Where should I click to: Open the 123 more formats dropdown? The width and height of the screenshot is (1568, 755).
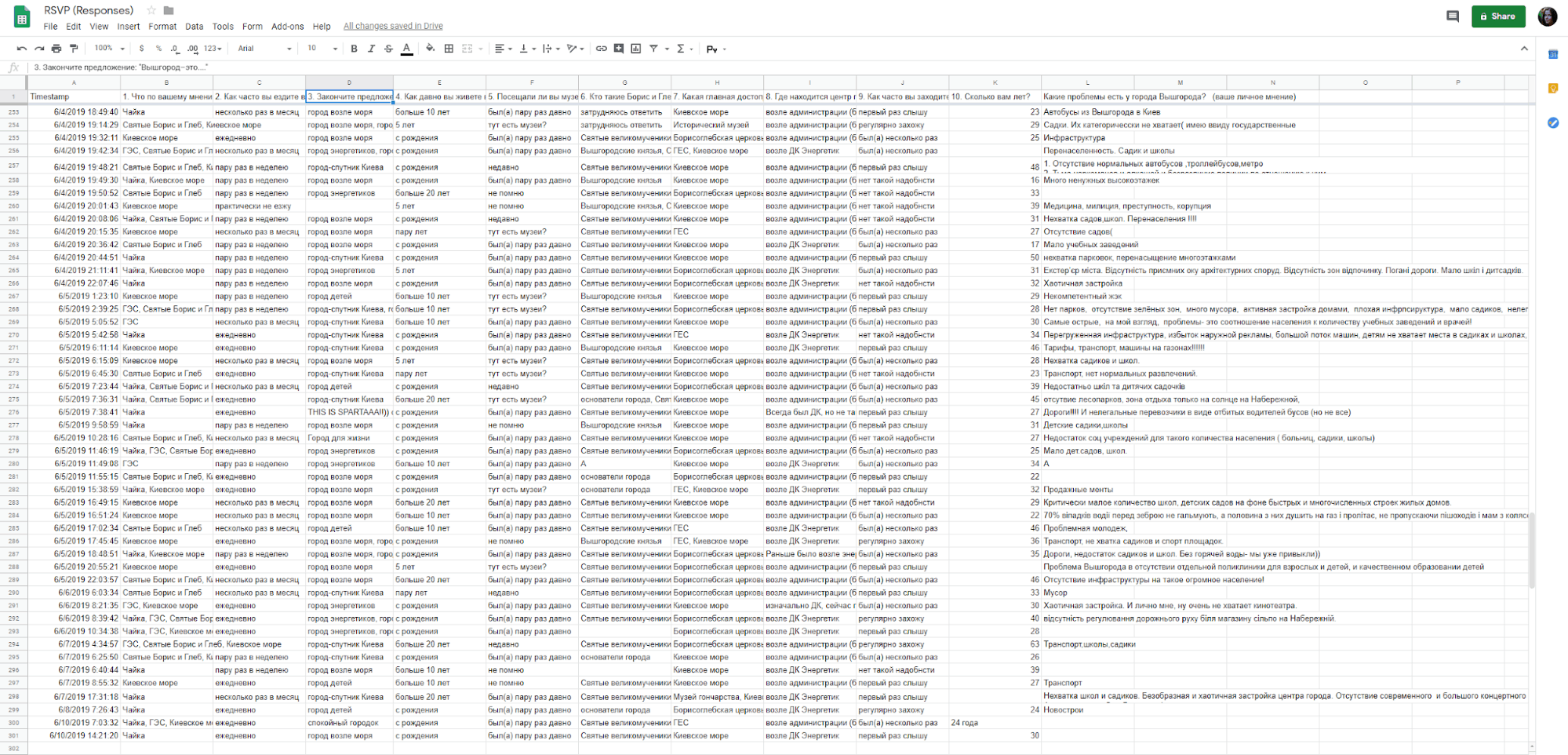click(213, 49)
